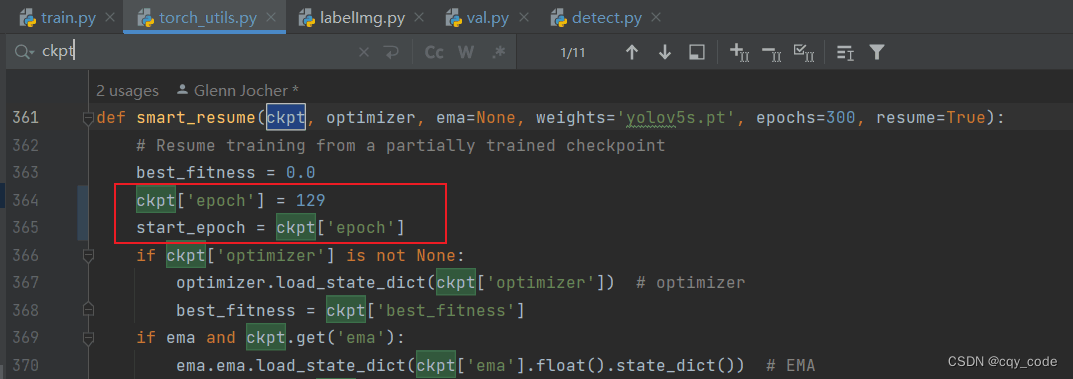The height and width of the screenshot is (379, 1073).
Task: Switch to the train.py tab
Action: click(60, 18)
